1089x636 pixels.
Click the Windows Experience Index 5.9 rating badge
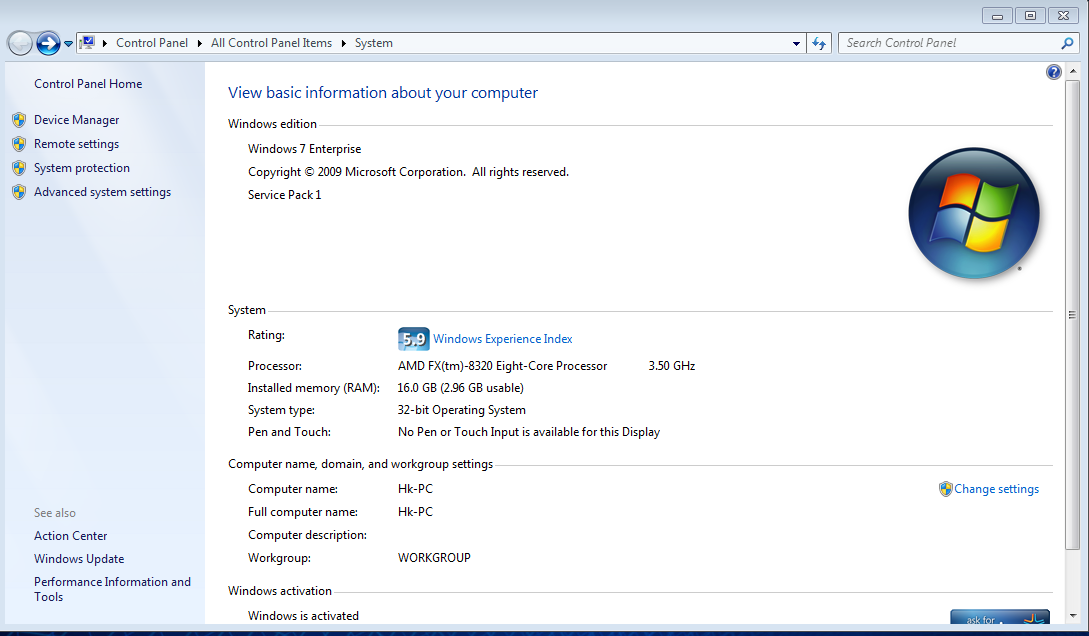[413, 339]
